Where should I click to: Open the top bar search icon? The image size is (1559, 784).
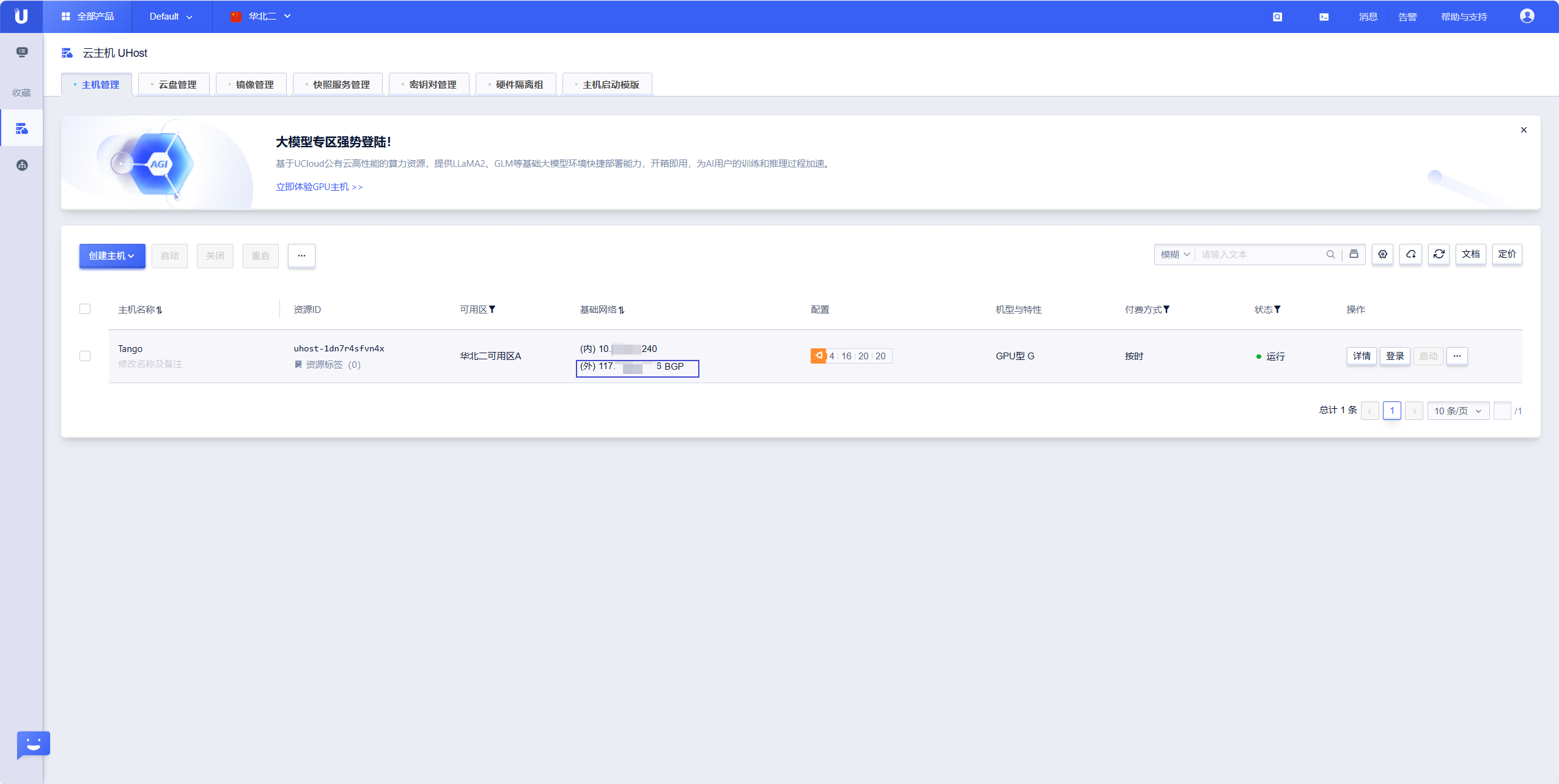point(1277,17)
